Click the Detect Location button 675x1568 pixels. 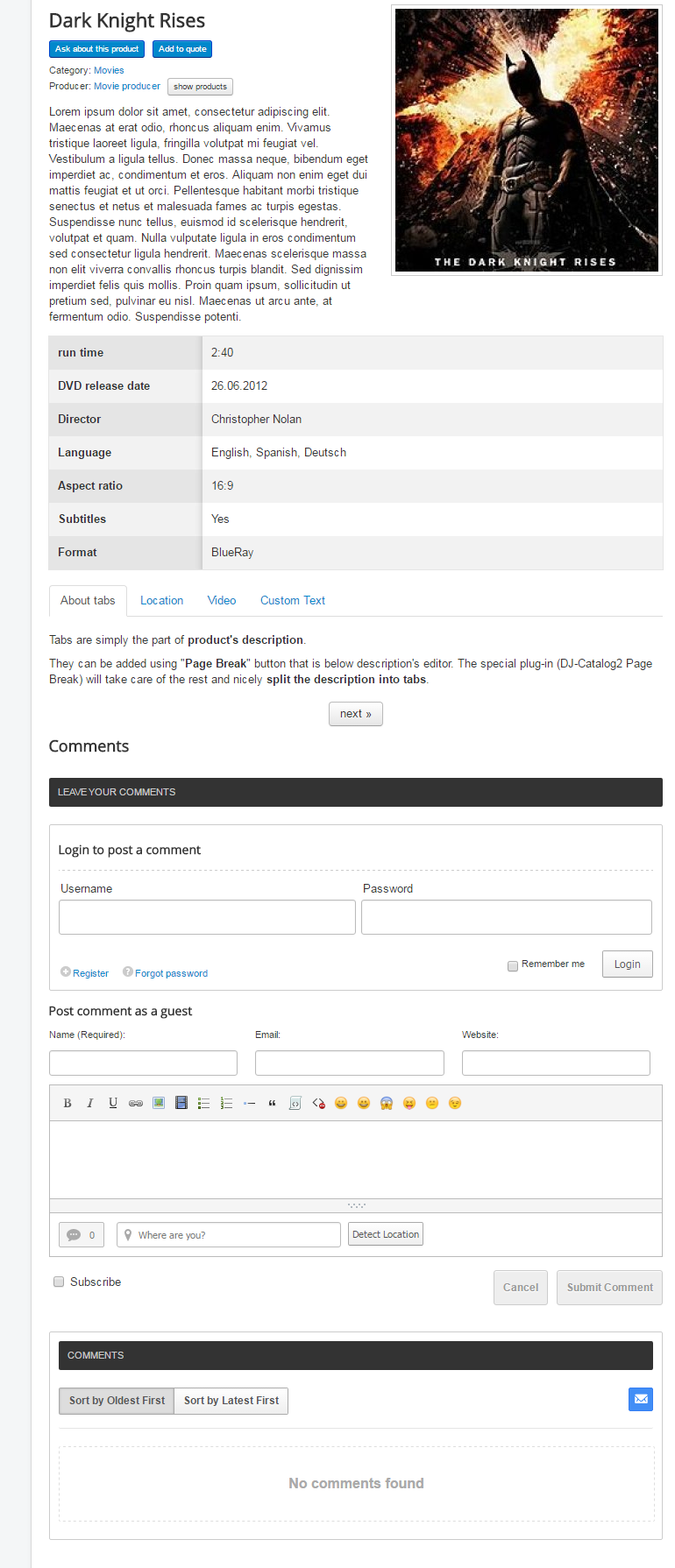tap(386, 1234)
